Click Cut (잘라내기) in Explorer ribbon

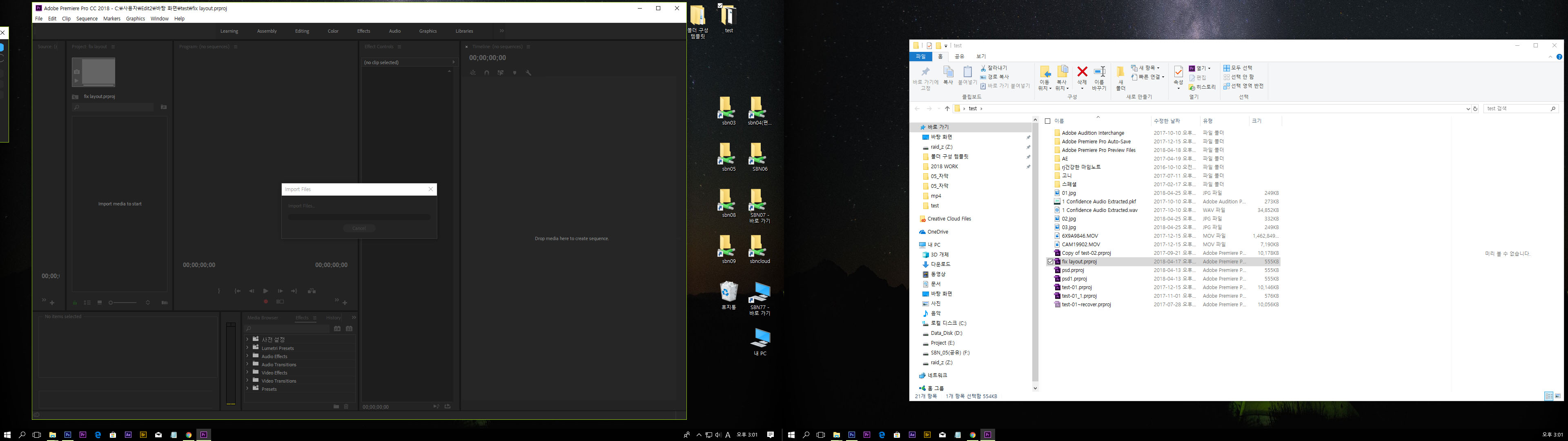[994, 68]
